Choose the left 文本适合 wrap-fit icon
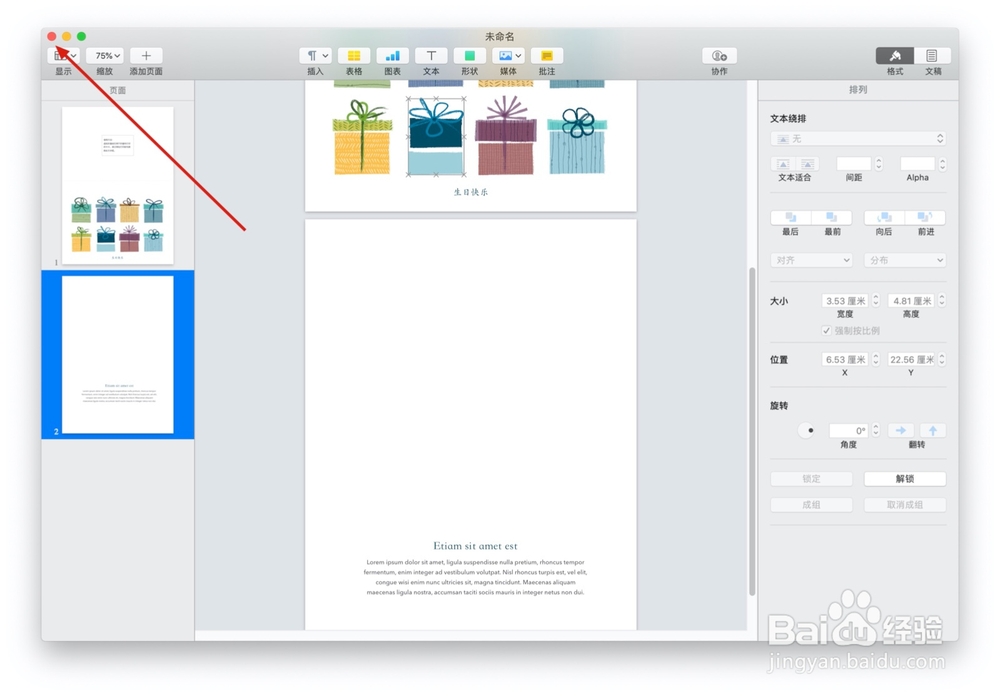This screenshot has height=696, width=1000. tap(783, 164)
